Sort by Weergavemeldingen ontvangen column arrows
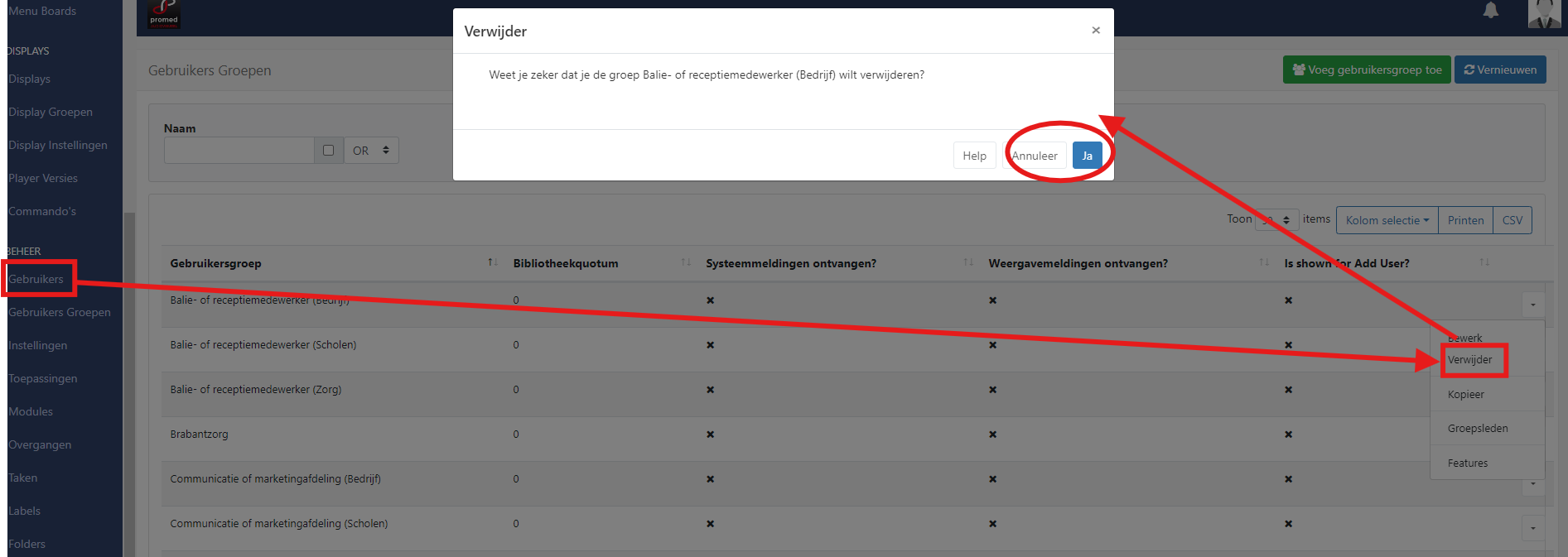The image size is (1568, 557). (1264, 262)
